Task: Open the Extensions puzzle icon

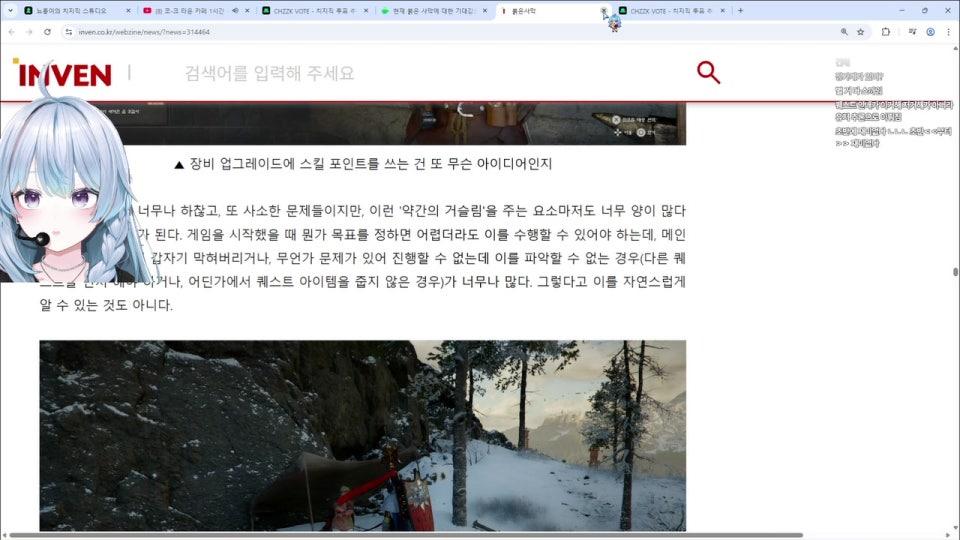Action: 886,32
